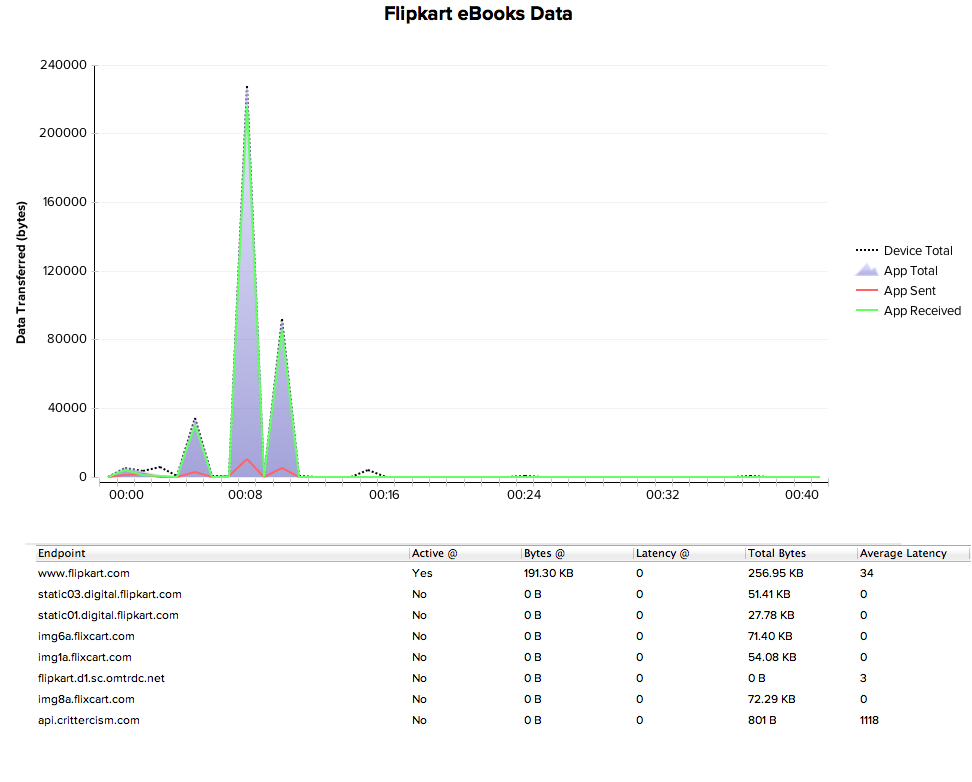Click the 54.08 KB total bytes value

pos(772,657)
